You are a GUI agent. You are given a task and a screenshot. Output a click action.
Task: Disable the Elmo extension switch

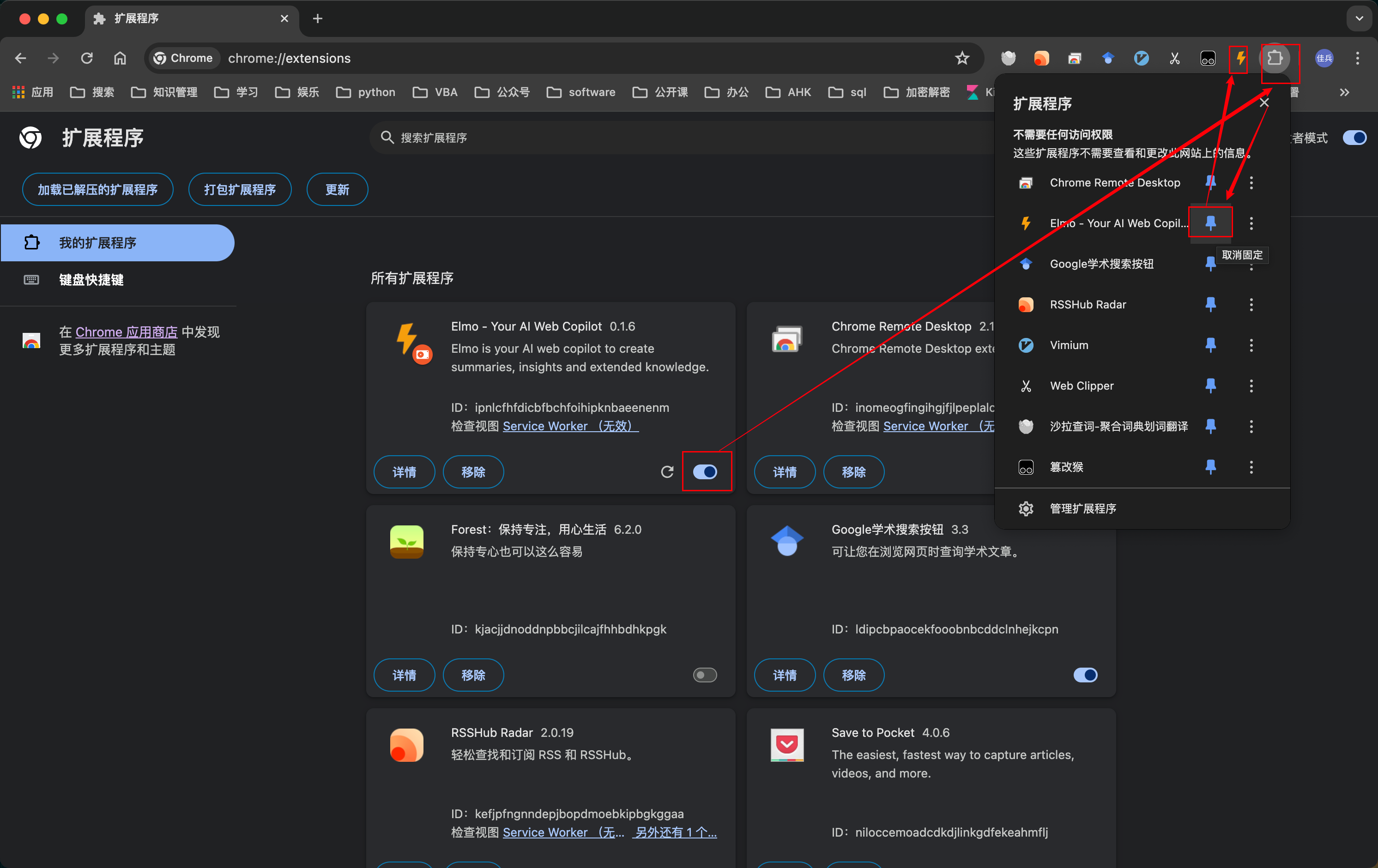704,471
